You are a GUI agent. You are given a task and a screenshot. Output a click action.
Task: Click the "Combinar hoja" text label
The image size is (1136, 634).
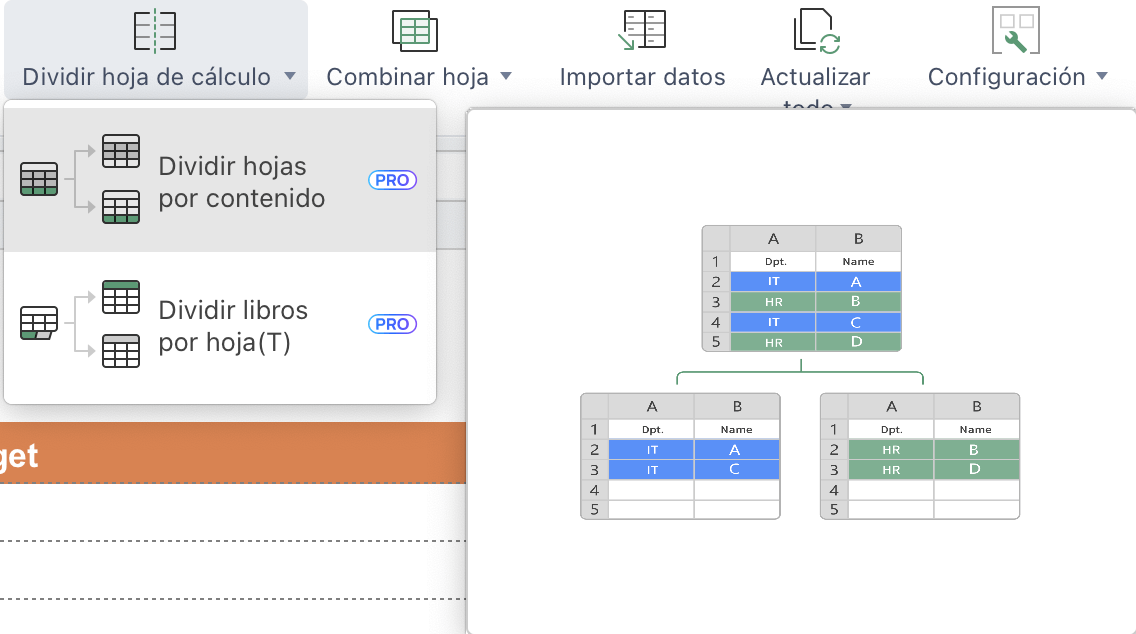point(407,77)
